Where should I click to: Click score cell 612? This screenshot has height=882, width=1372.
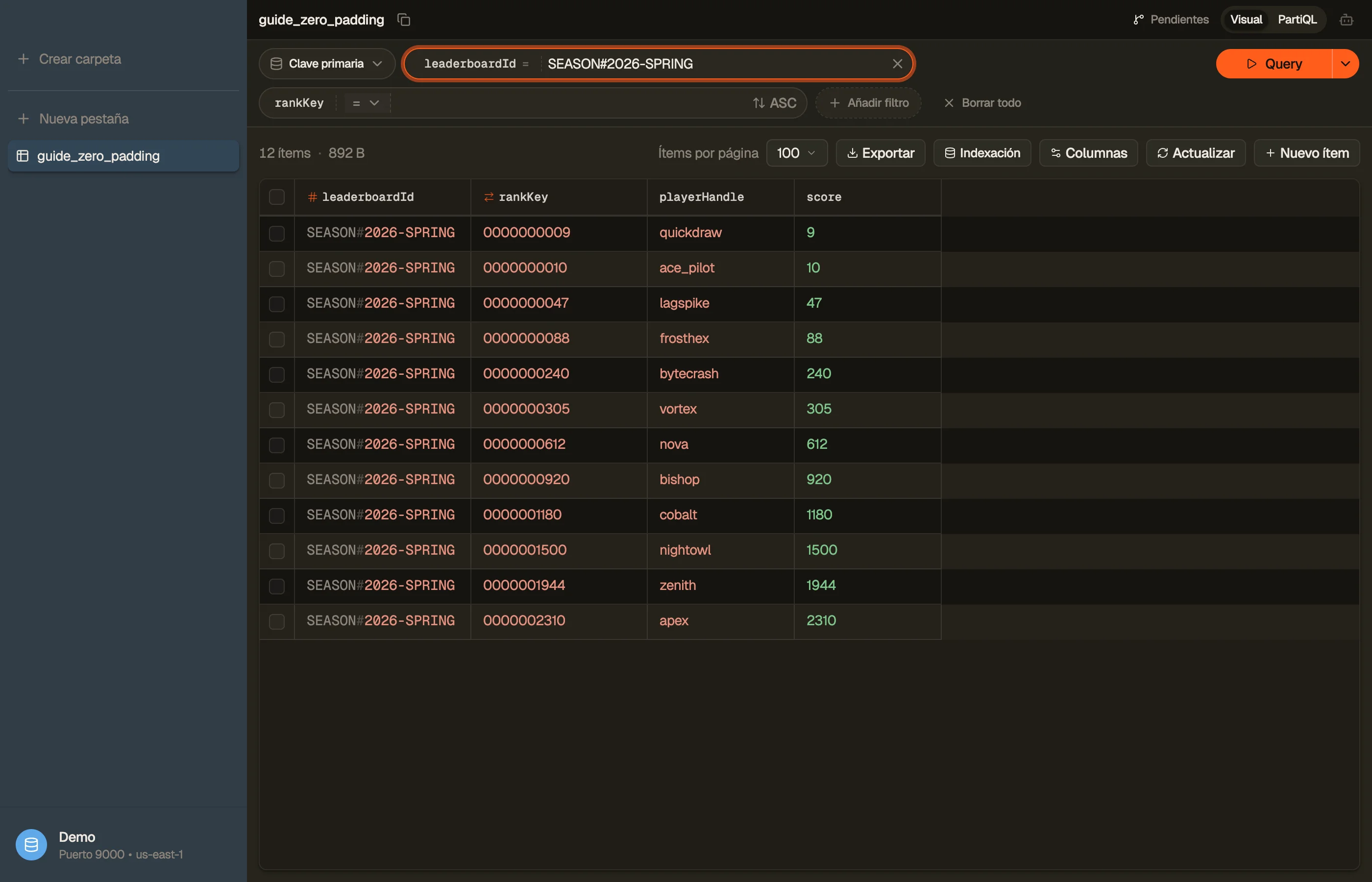coord(867,444)
